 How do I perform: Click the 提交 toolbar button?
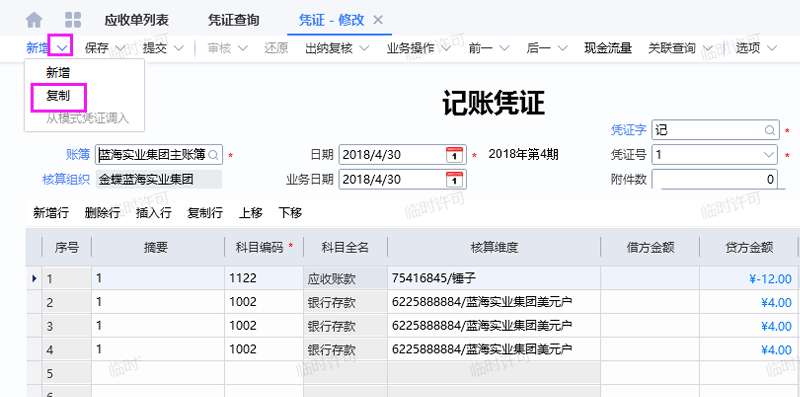(155, 48)
